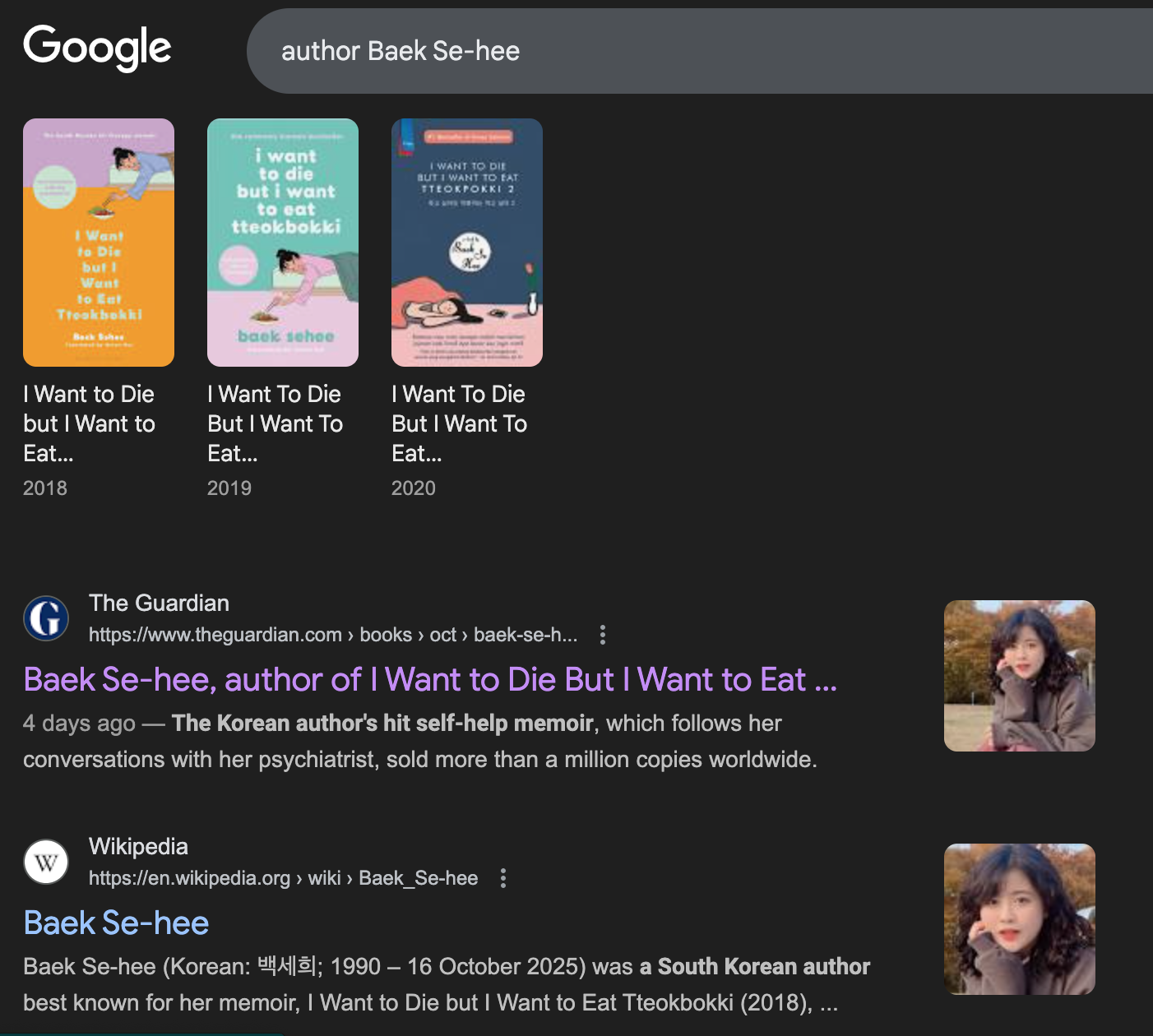The width and height of the screenshot is (1153, 1036).
Task: Click the Wikipedia favicon icon
Action: [46, 862]
